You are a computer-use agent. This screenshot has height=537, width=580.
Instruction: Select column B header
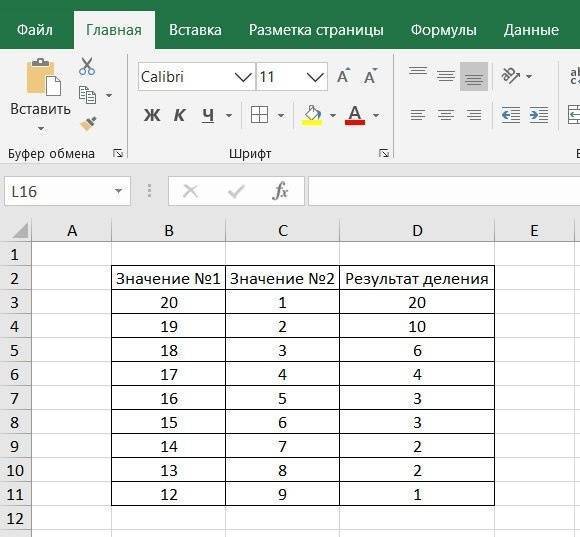(x=169, y=231)
